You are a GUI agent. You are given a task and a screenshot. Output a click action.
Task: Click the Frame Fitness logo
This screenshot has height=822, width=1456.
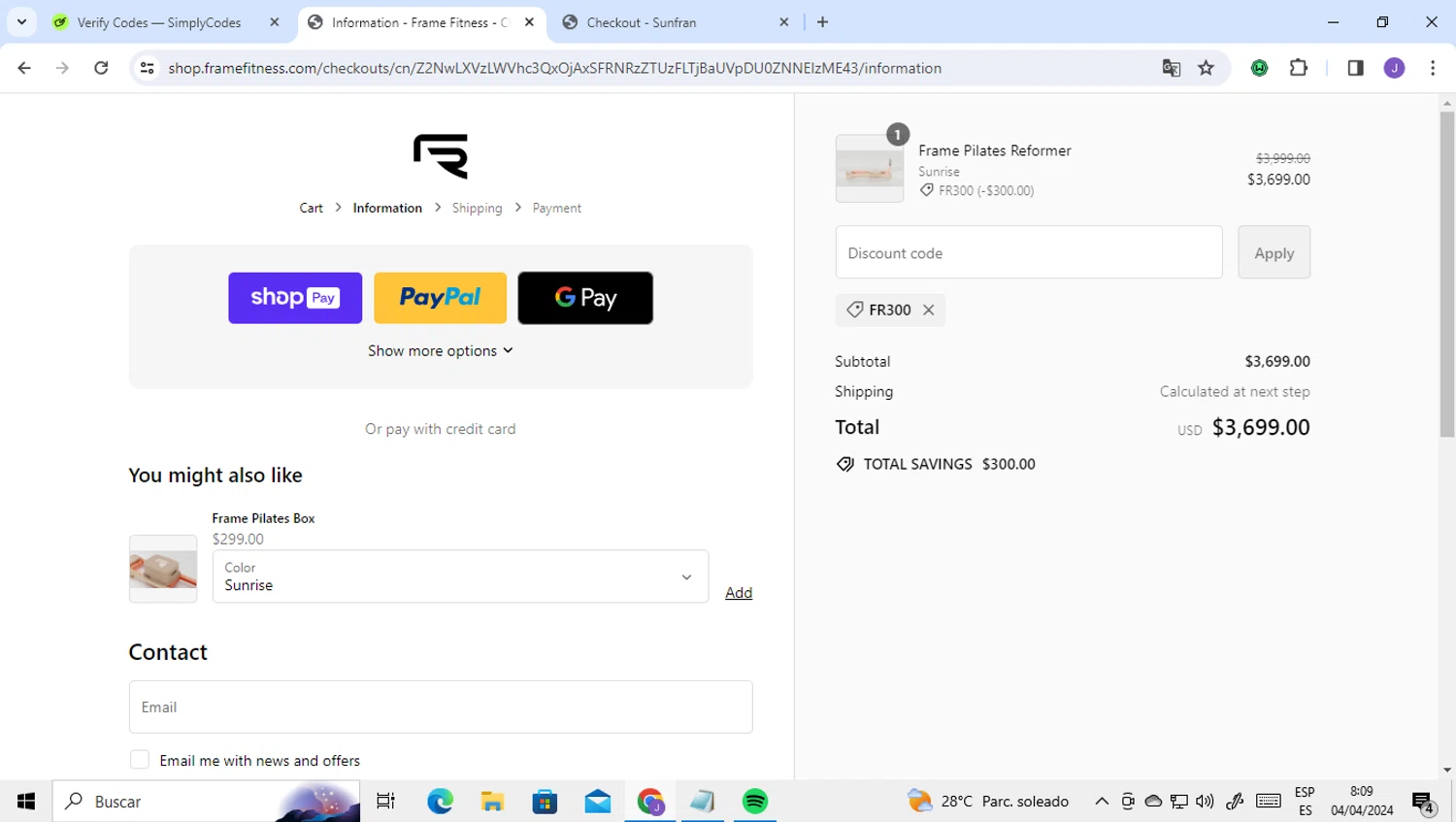point(441,156)
